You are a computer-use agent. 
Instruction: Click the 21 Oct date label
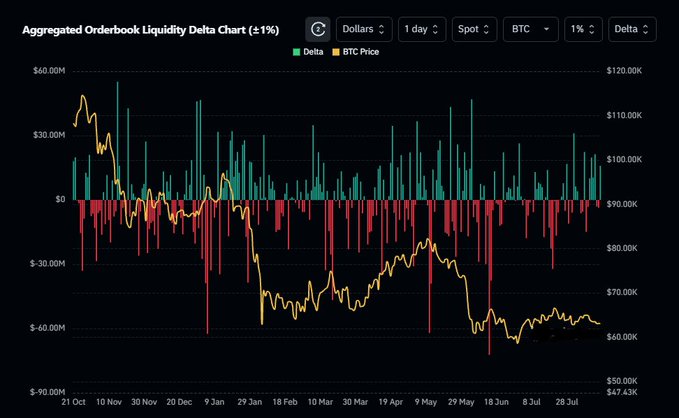73,402
